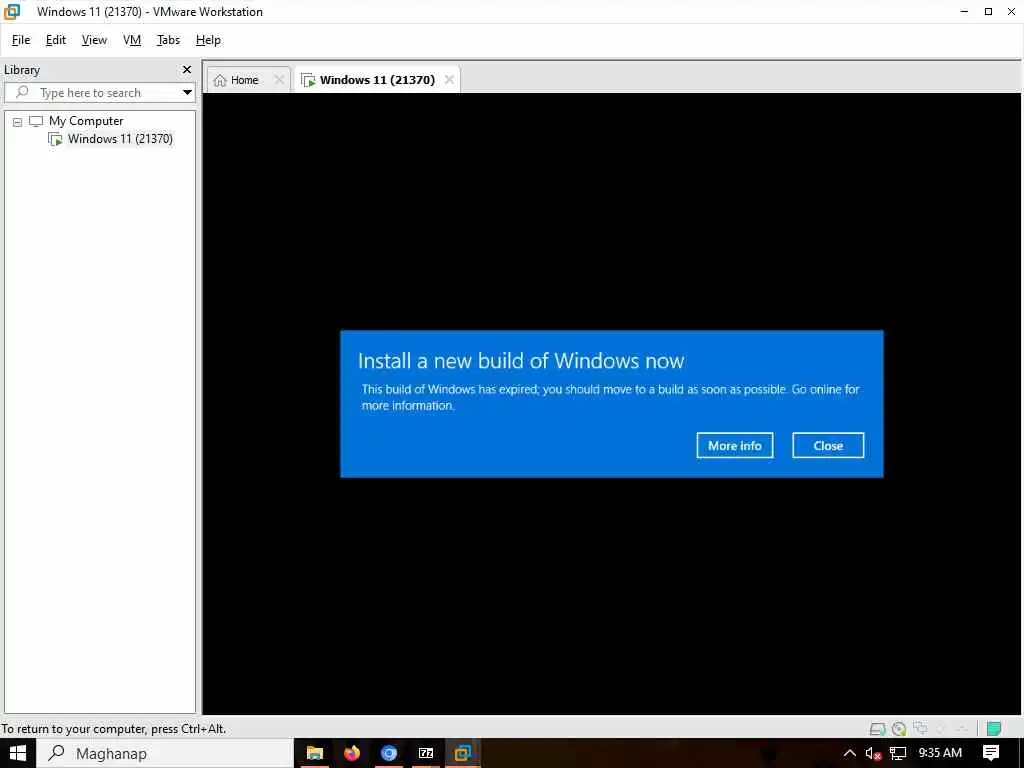Open the View menu
This screenshot has width=1024, height=768.
(x=94, y=40)
